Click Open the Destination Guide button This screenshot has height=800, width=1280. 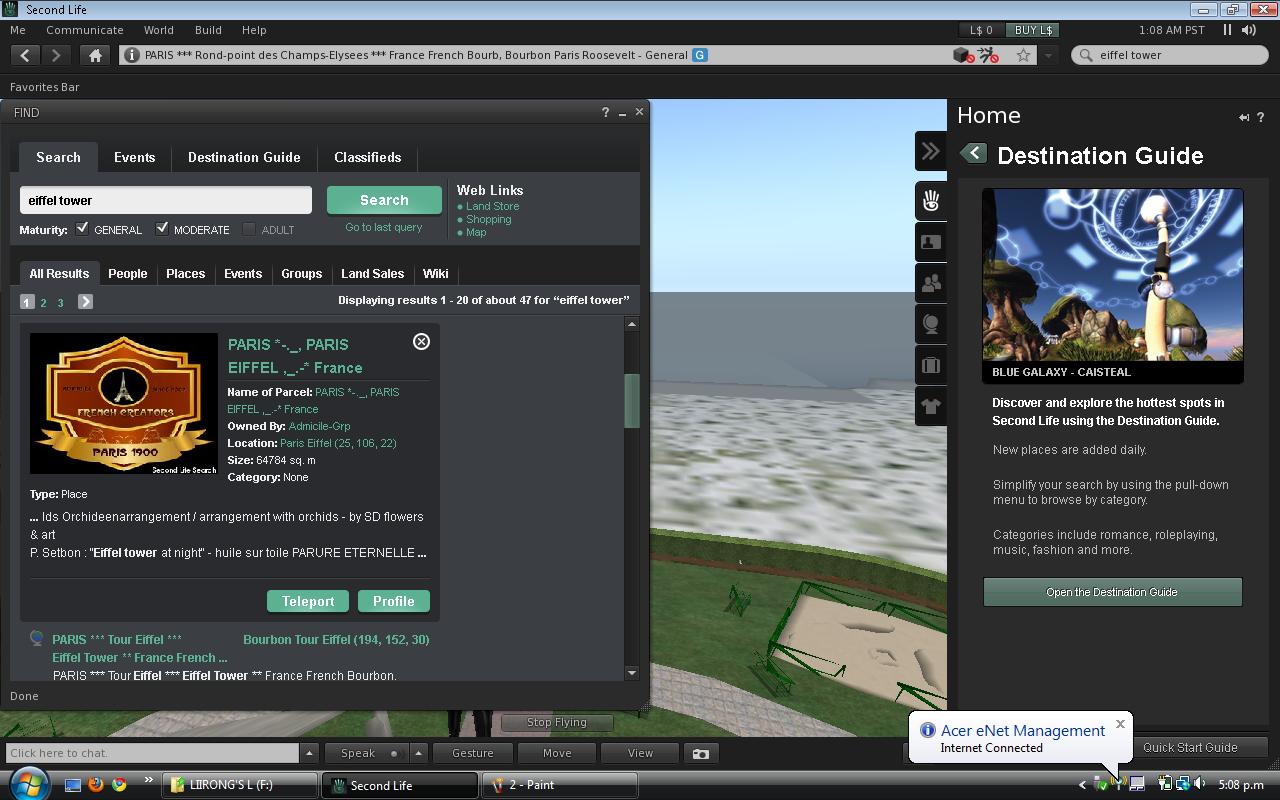(x=1112, y=592)
